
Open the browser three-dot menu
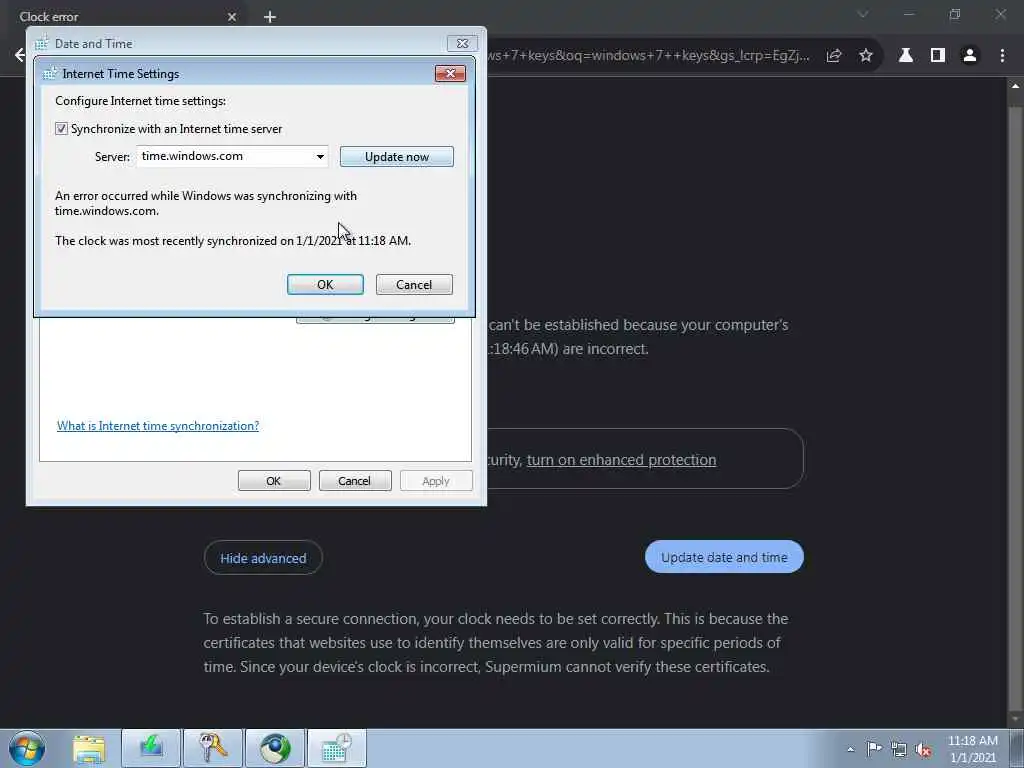click(x=1002, y=56)
